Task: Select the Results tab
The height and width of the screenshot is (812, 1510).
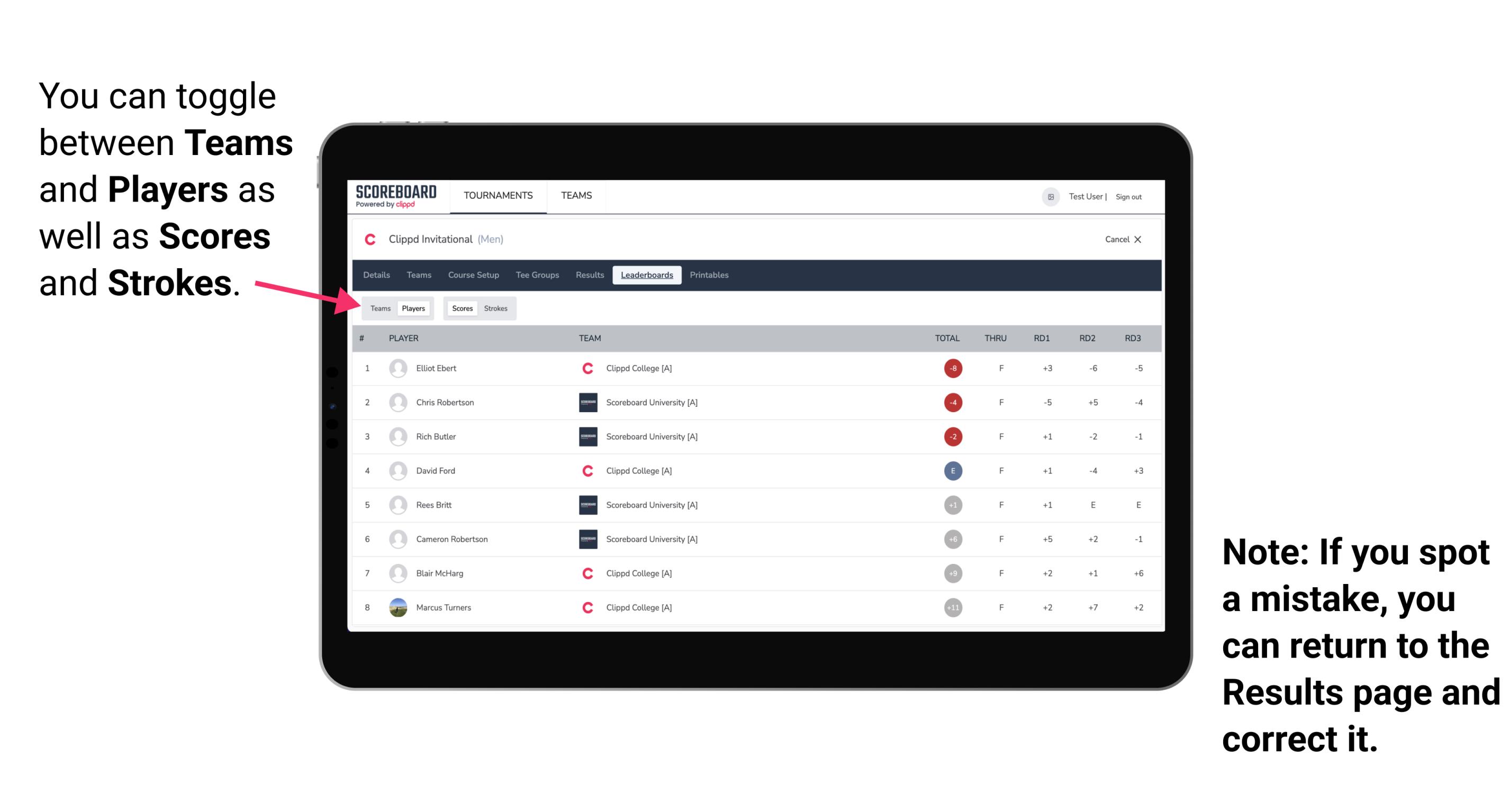Action: tap(590, 275)
